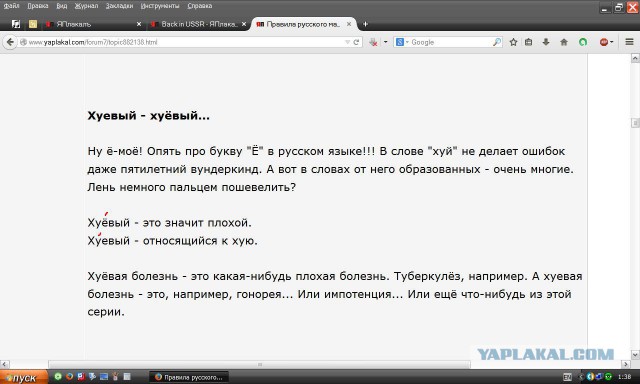Open the Инструменты menu
This screenshot has height=384, width=640.
(160, 6)
